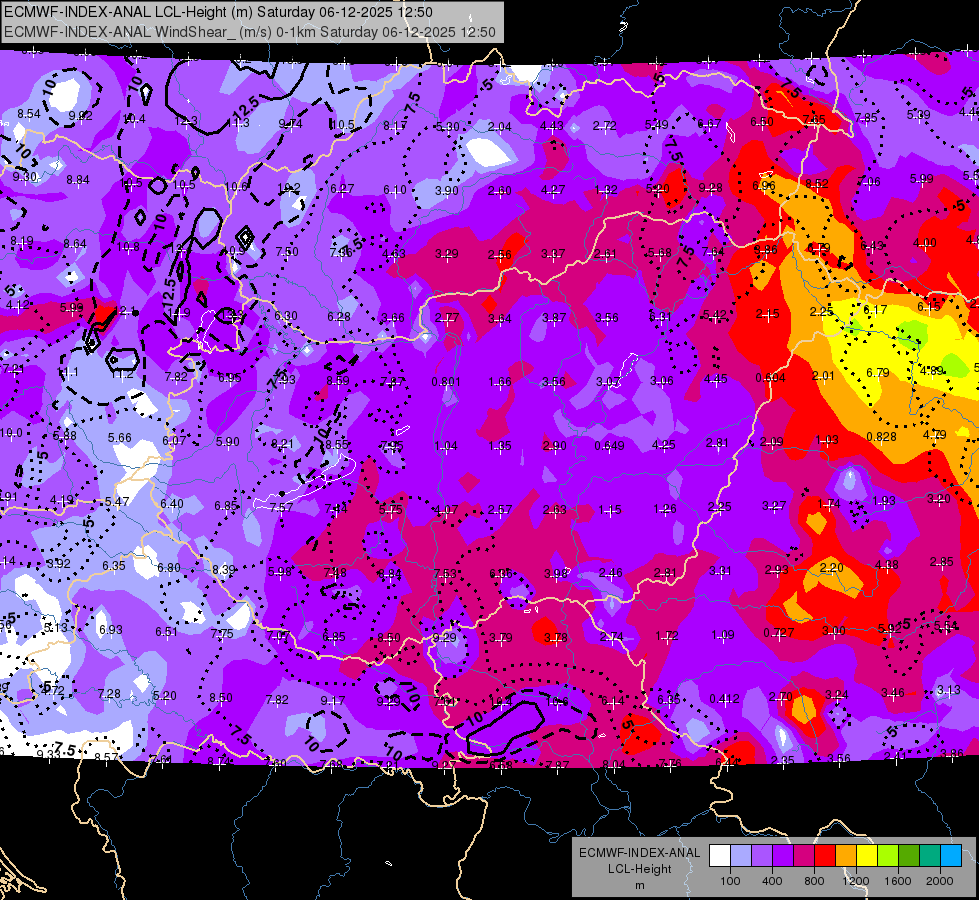Click the grid value 1.09
Screen dimensions: 979x900
[x=722, y=635]
